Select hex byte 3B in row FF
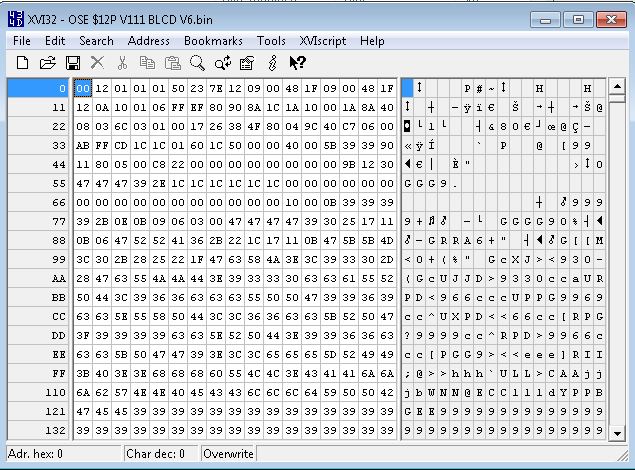The width and height of the screenshot is (635, 470). [x=83, y=373]
